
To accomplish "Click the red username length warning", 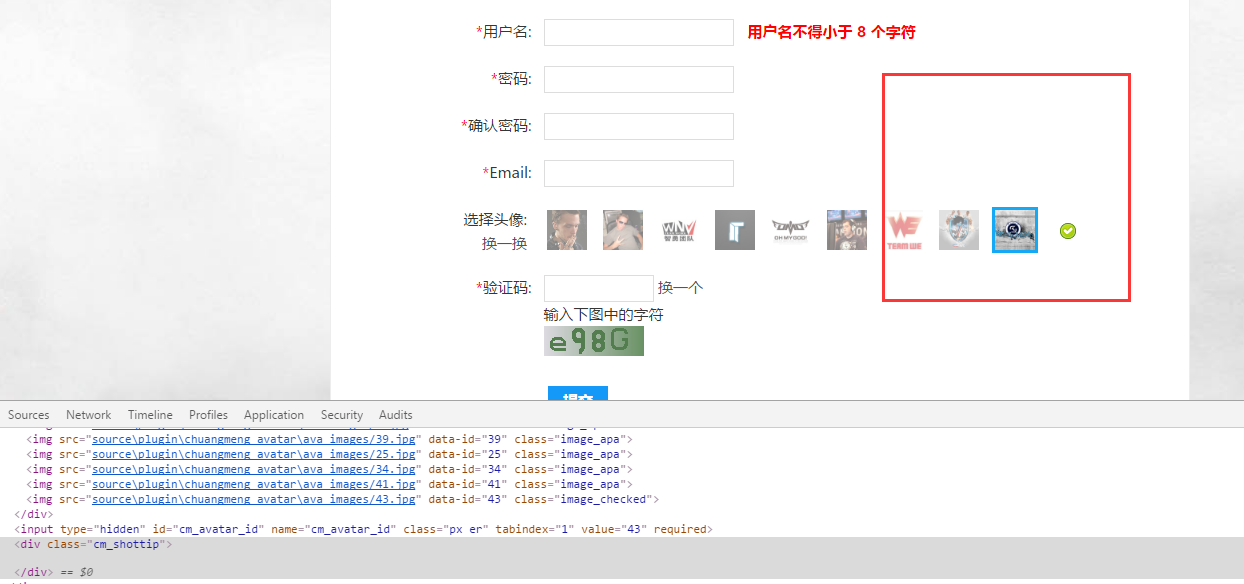I will tap(831, 32).
